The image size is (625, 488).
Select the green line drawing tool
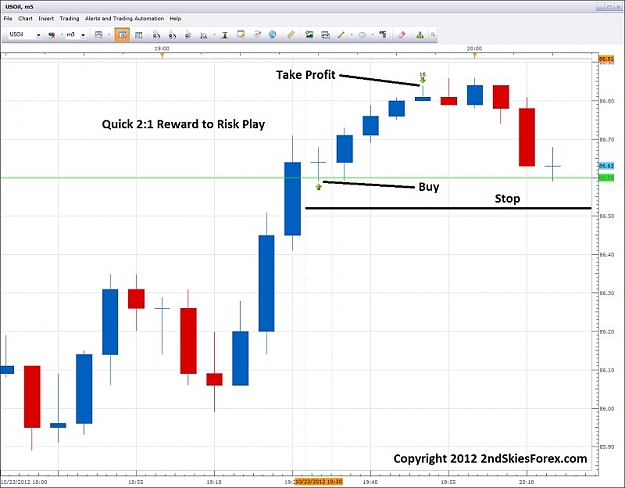tap(341, 35)
